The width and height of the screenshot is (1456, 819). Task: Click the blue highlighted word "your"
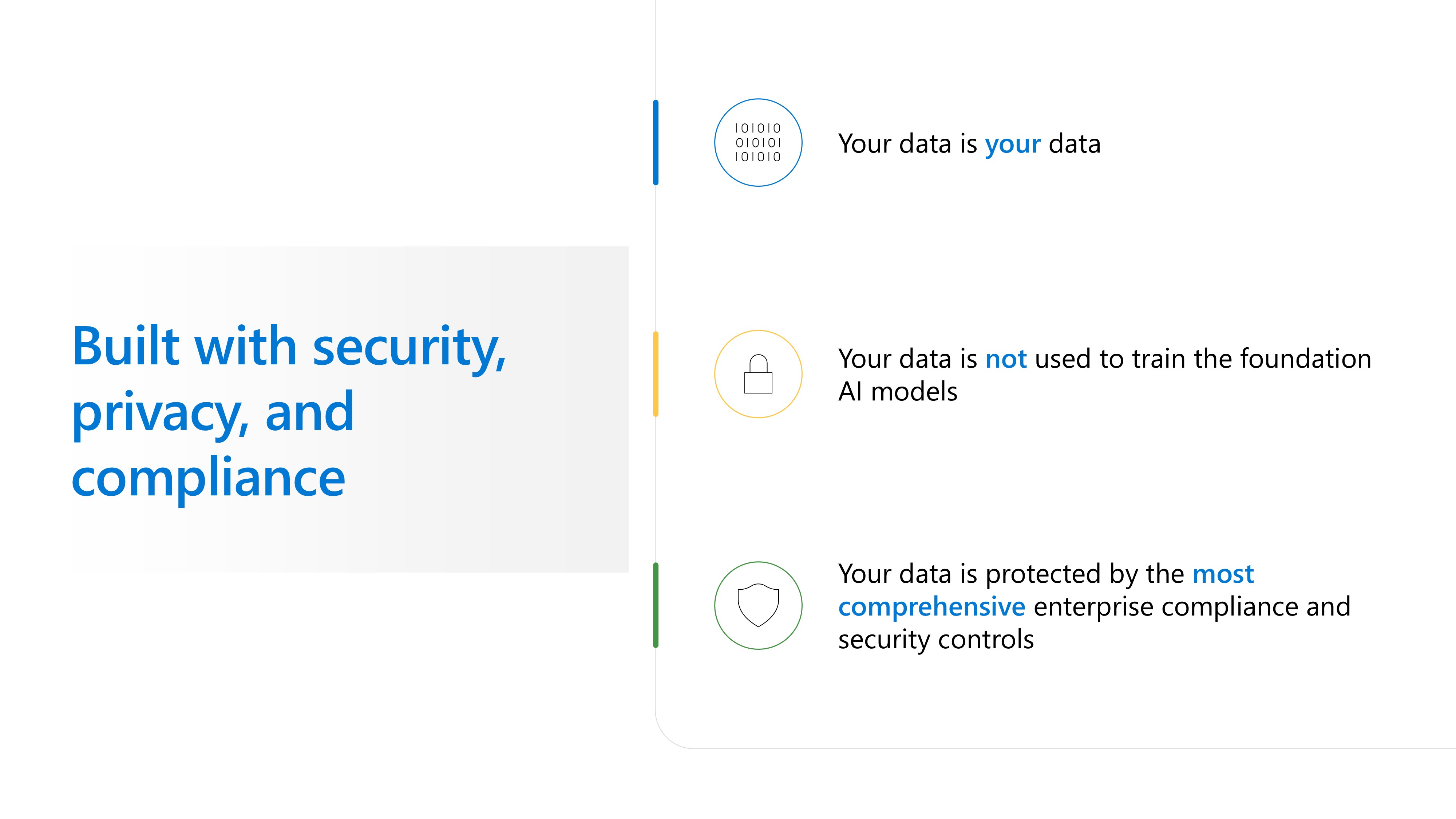1012,144
